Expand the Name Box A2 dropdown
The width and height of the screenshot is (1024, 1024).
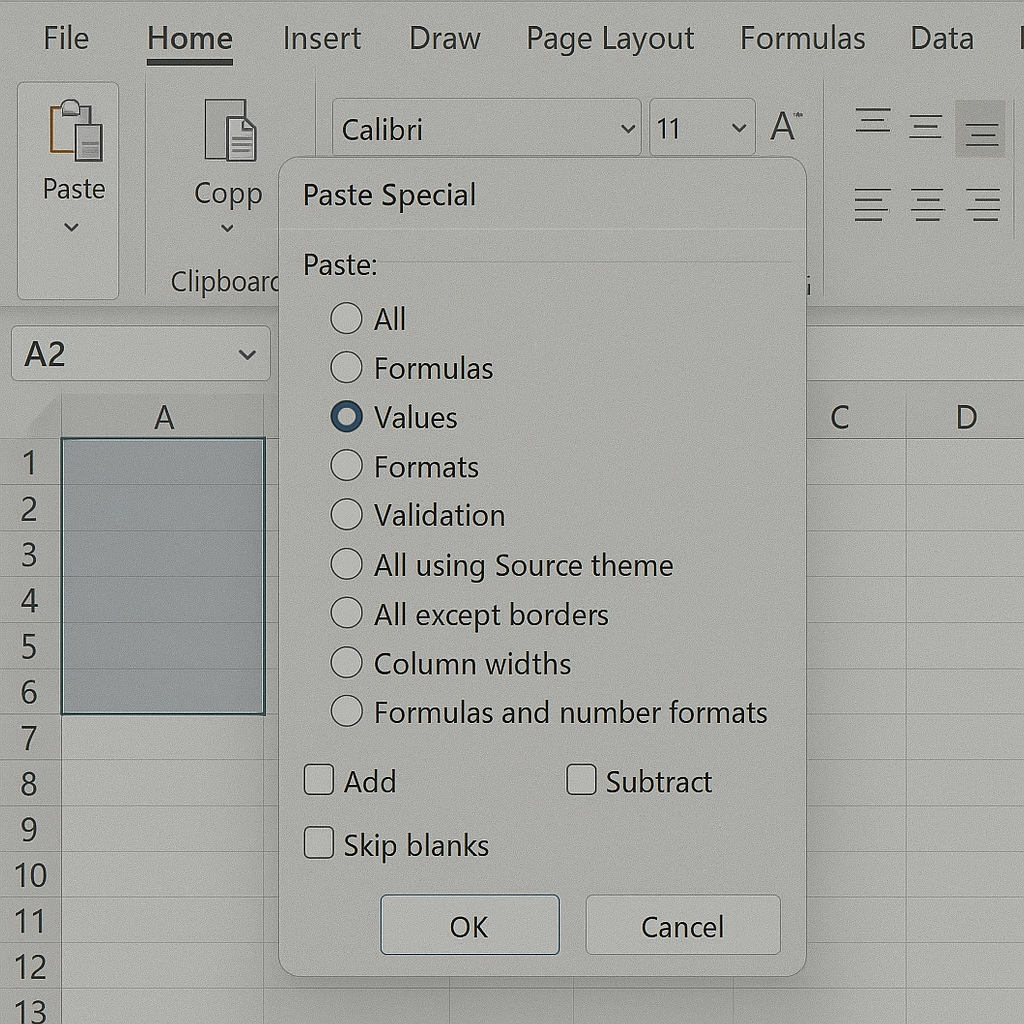point(247,355)
